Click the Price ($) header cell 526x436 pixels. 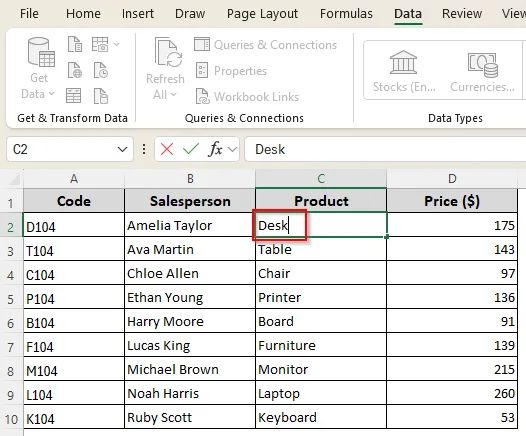[452, 201]
